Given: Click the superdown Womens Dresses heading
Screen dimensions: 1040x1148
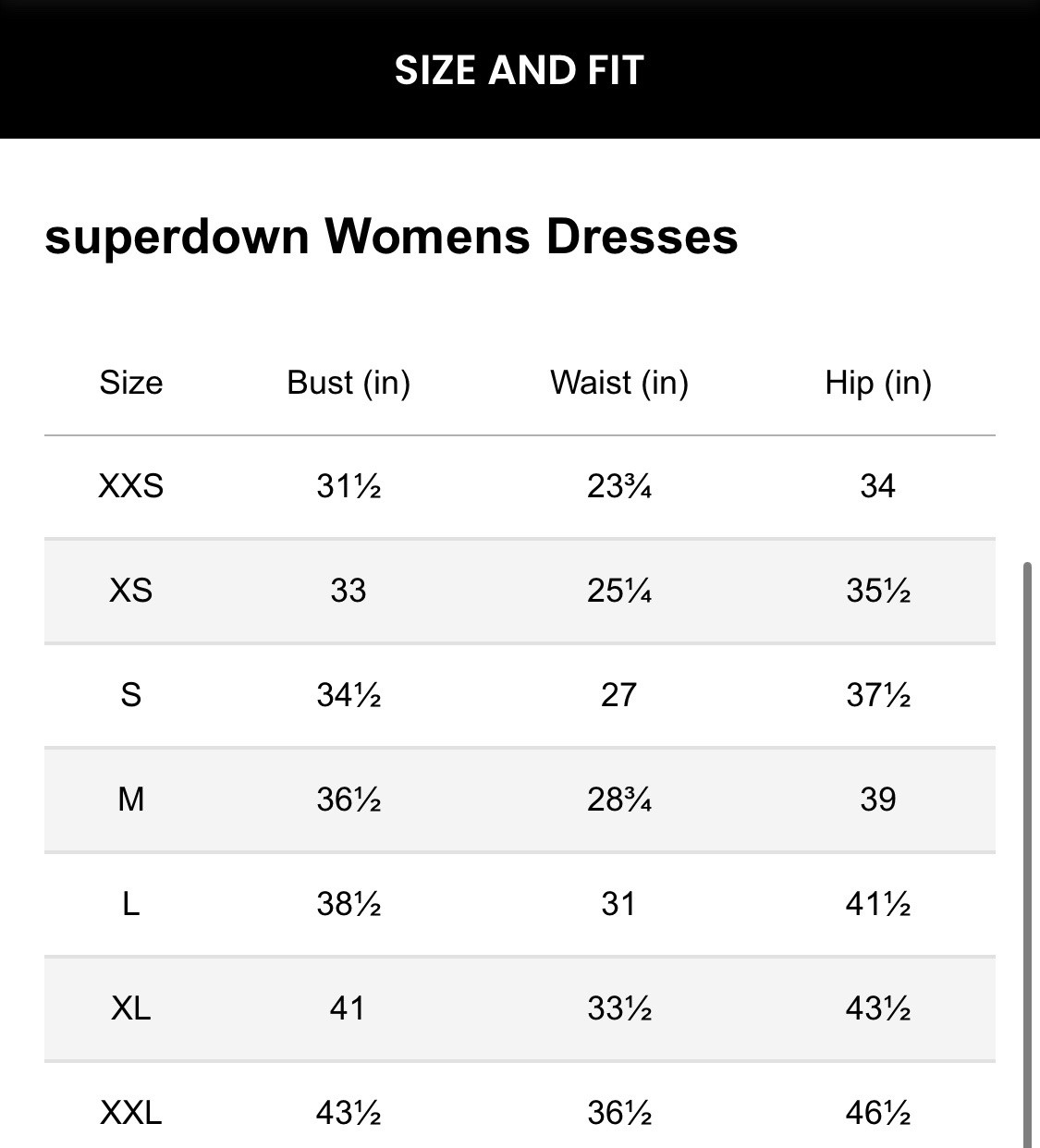Looking at the screenshot, I should coord(391,236).
